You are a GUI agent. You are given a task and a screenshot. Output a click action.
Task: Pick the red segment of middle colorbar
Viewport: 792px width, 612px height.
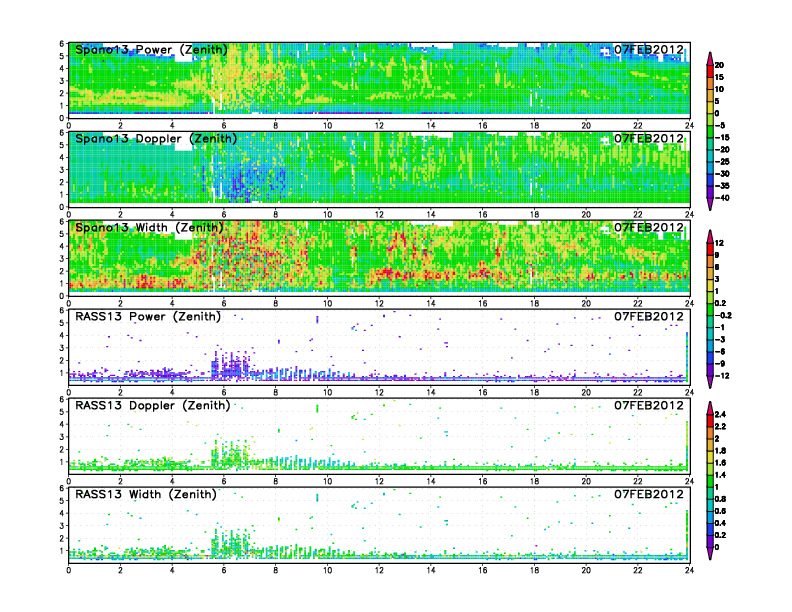tap(710, 249)
